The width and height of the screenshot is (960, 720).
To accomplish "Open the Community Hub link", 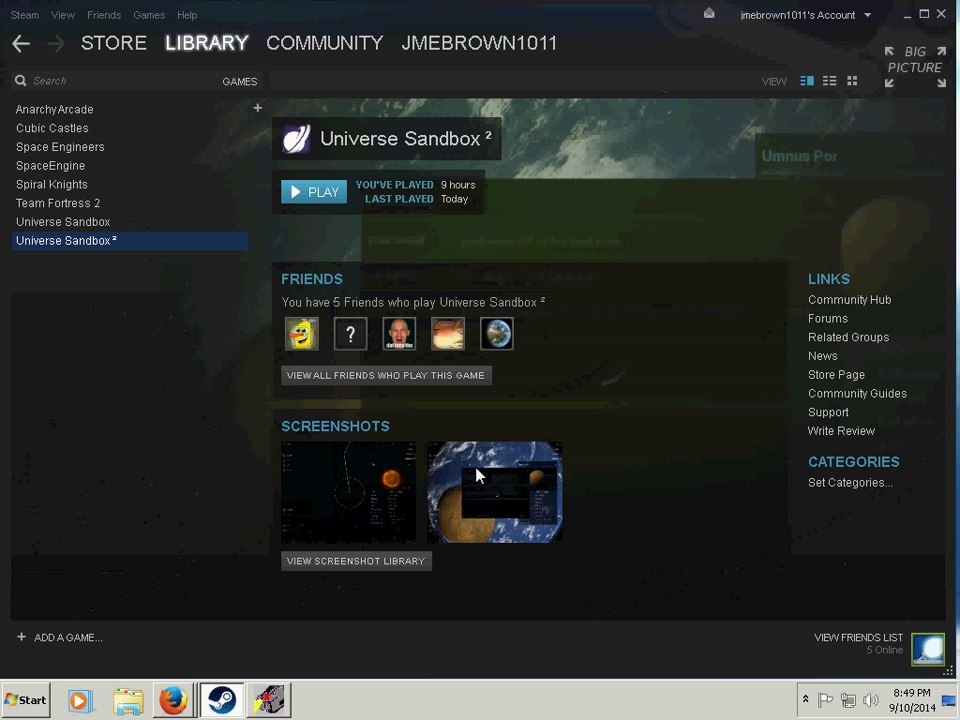I will (x=849, y=299).
